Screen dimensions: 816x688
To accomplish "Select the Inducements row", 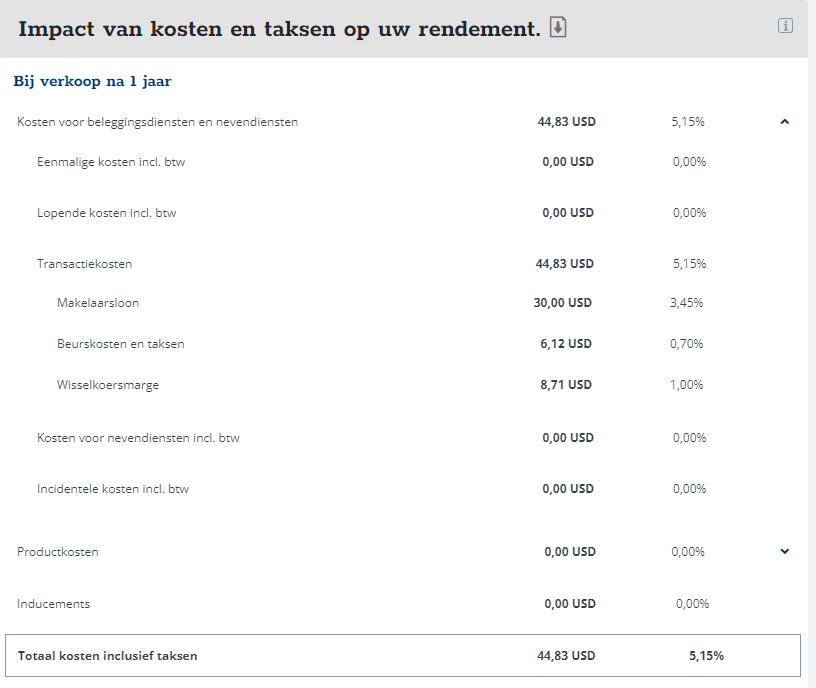I will pos(404,604).
